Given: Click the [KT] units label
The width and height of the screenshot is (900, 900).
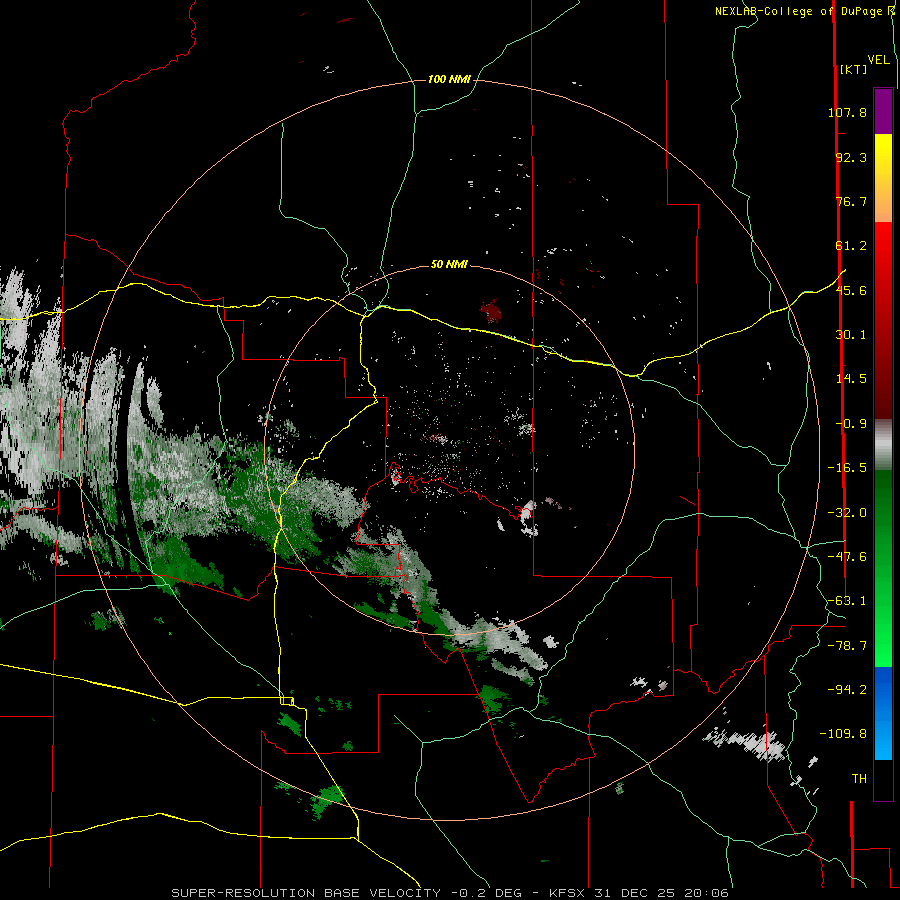Looking at the screenshot, I should point(853,69).
